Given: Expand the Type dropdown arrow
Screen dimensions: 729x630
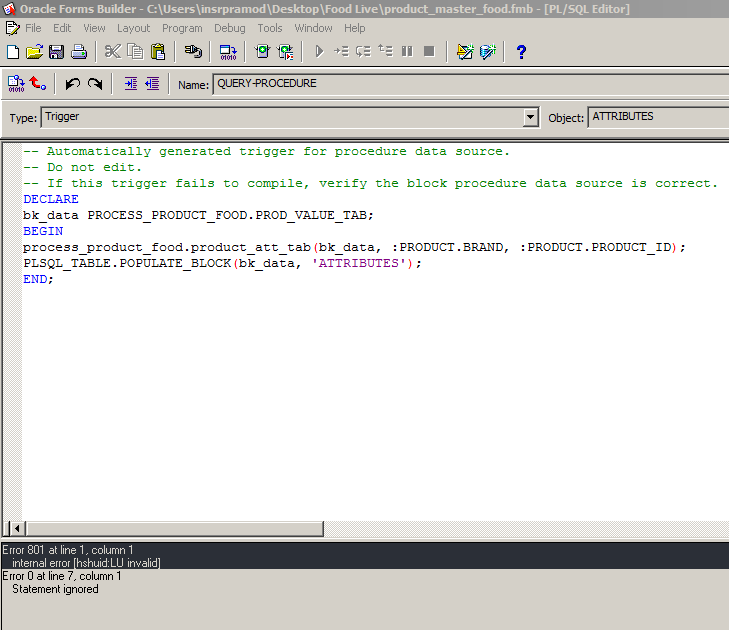Looking at the screenshot, I should click(531, 118).
